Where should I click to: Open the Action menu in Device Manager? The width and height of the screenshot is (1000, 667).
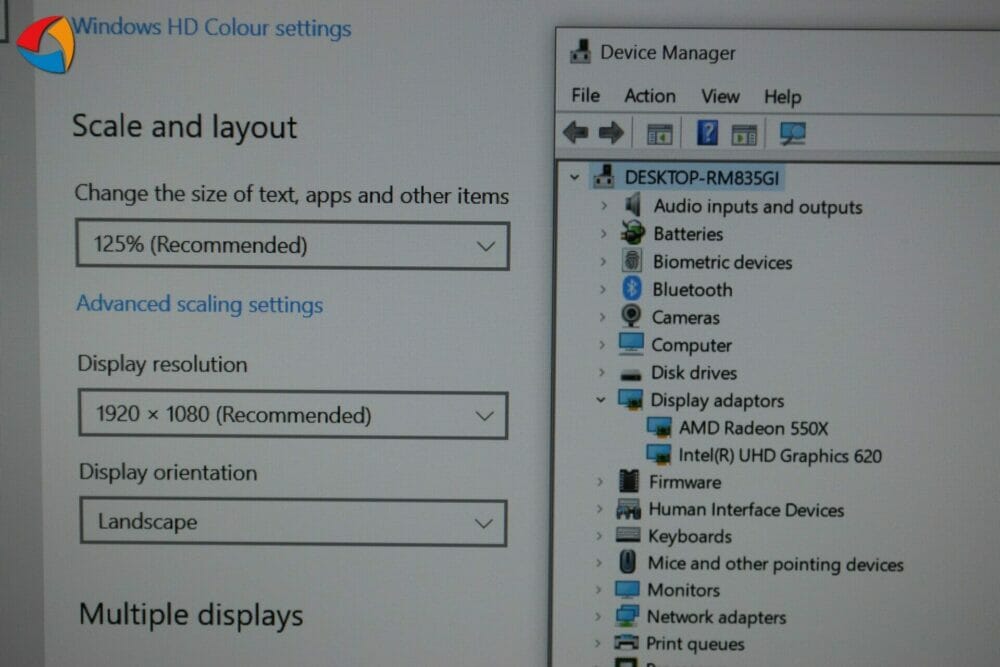649,96
